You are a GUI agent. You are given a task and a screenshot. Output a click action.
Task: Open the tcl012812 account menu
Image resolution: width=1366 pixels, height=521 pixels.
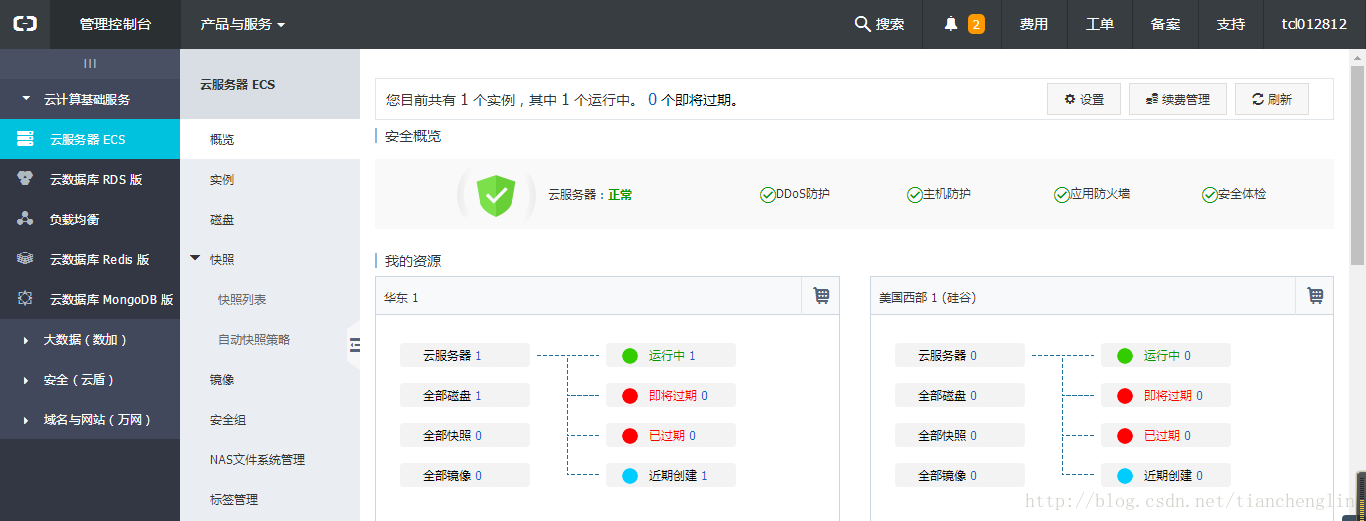coord(1314,24)
